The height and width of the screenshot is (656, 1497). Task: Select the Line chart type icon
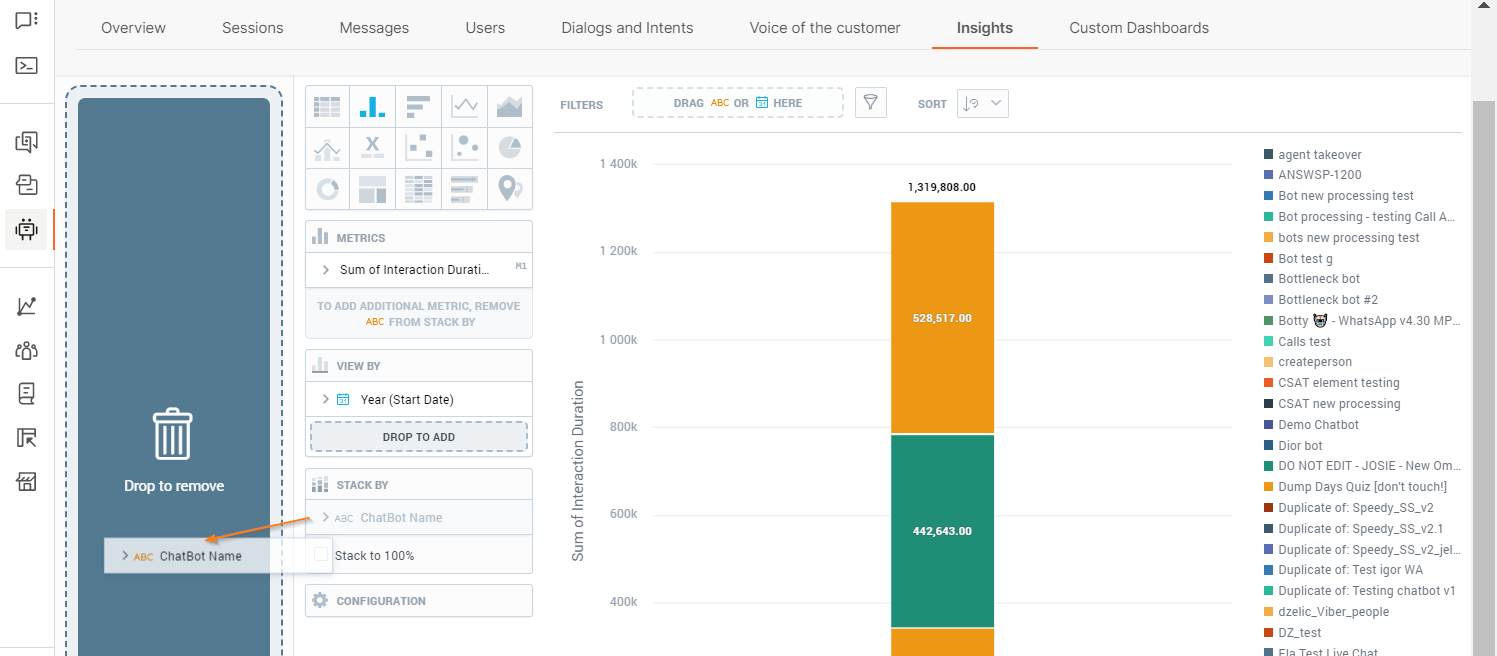pyautogui.click(x=464, y=106)
